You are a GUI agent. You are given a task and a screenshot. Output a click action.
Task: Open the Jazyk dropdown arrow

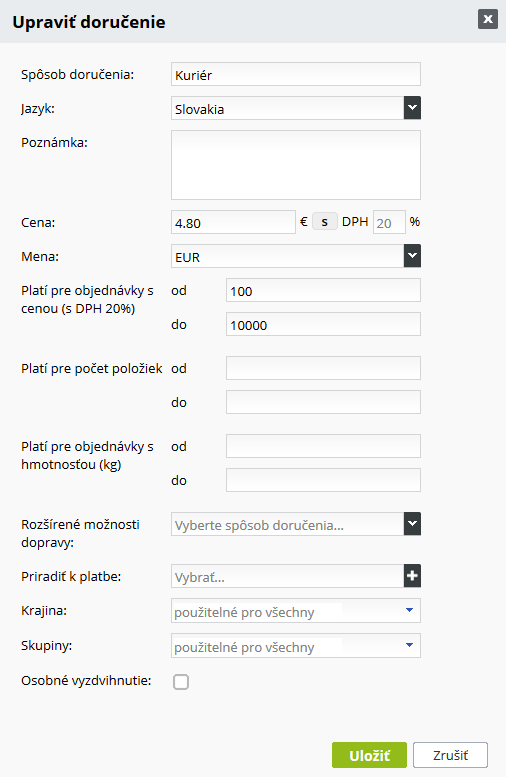tap(412, 108)
